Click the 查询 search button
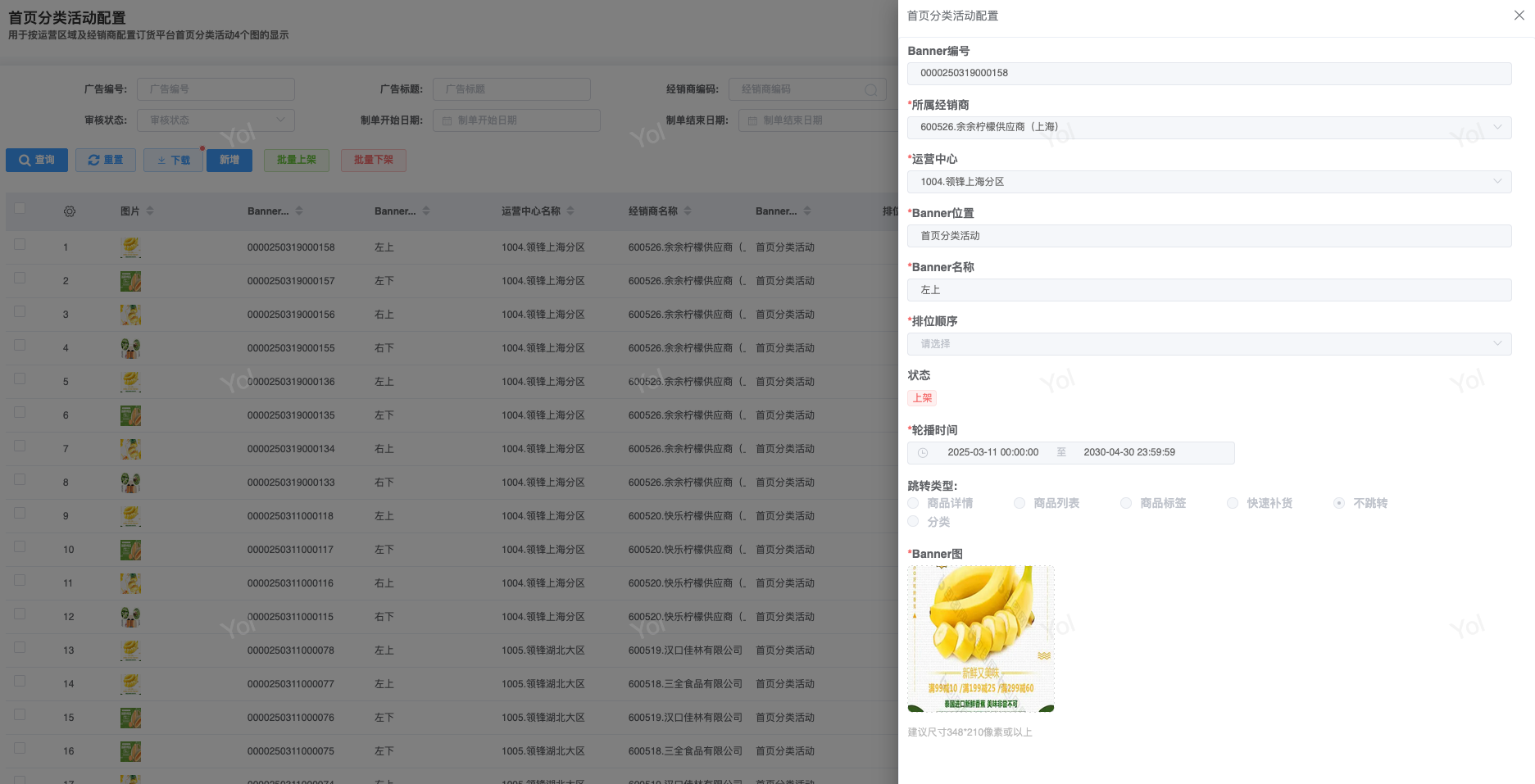Viewport: 1535px width, 784px height. pos(37,161)
